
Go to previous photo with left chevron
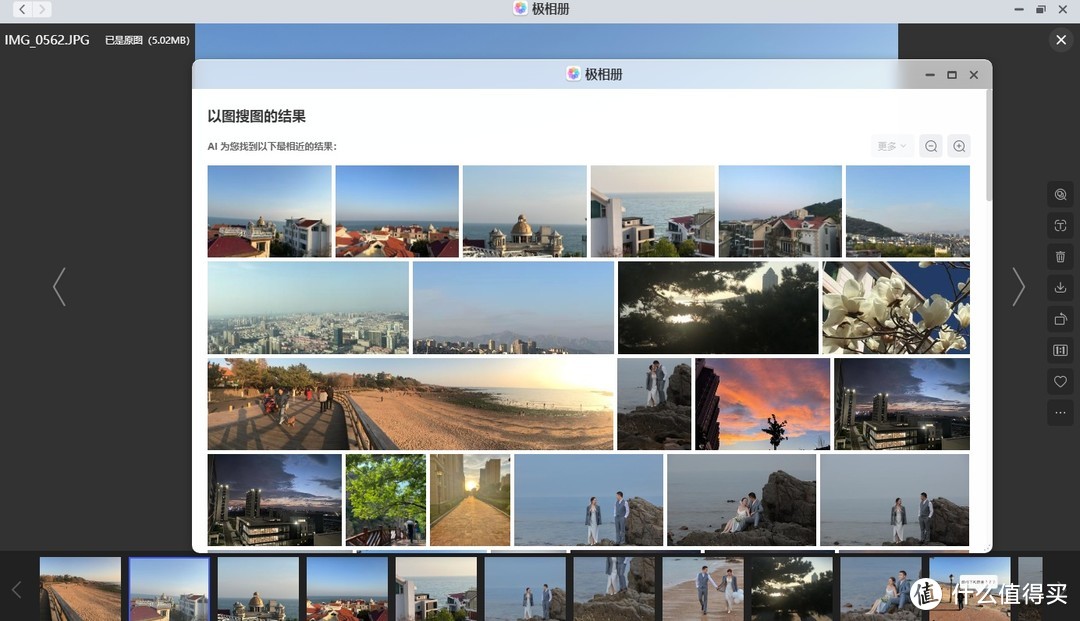click(x=59, y=287)
